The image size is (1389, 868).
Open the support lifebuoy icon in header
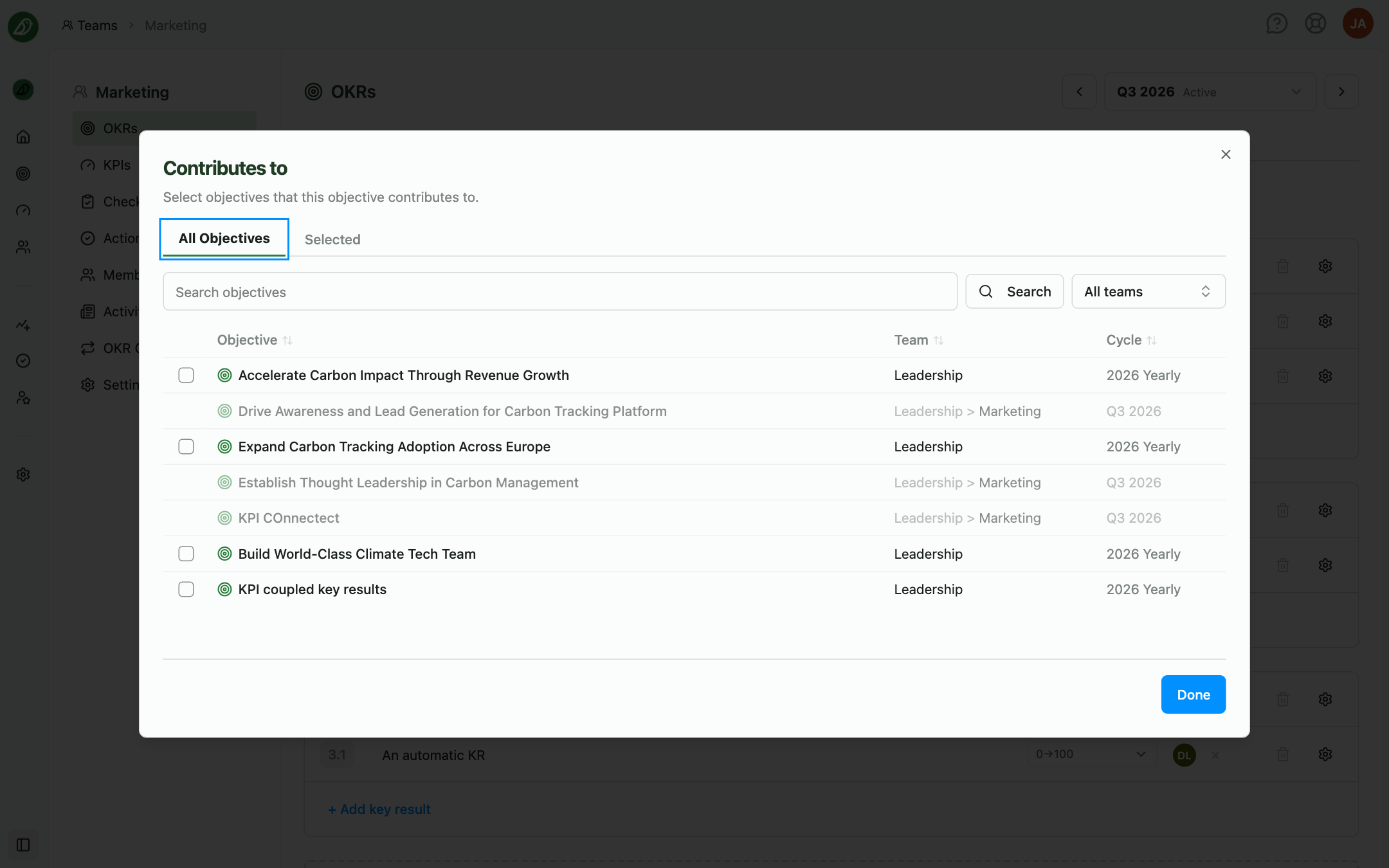[1316, 24]
